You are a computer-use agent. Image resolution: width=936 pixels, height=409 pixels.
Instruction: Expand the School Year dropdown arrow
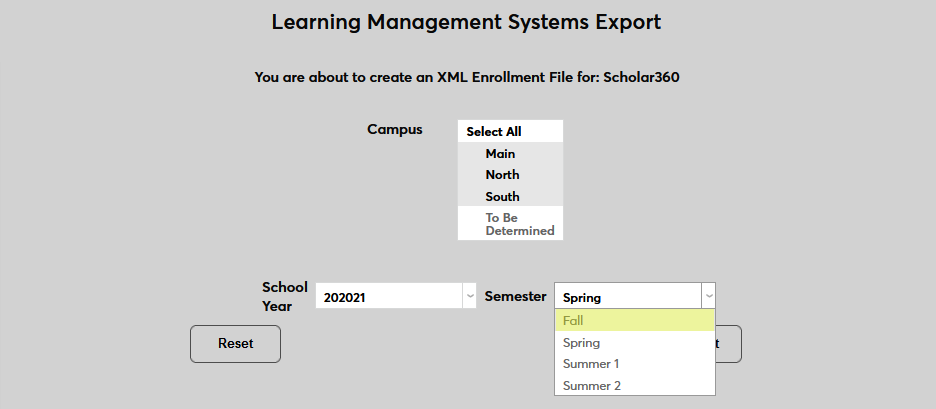(x=469, y=296)
